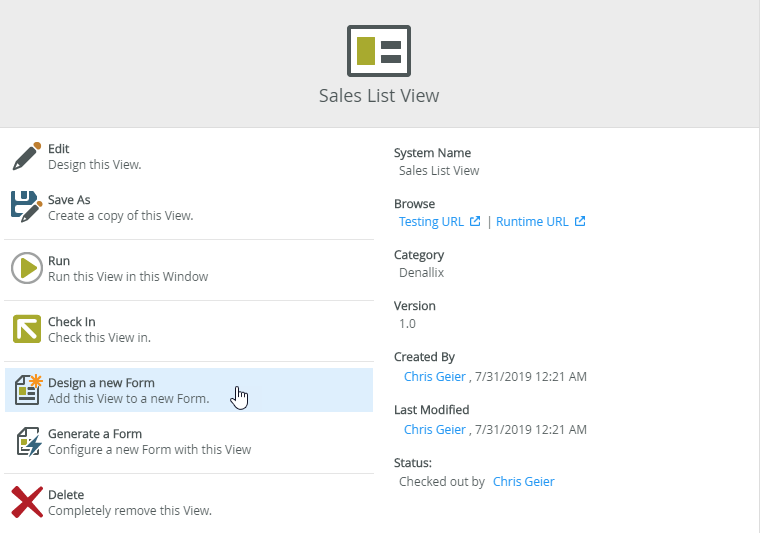Viewport: 760px width, 533px height.
Task: Click external-link icon beside Runtime URL
Action: [x=580, y=222]
